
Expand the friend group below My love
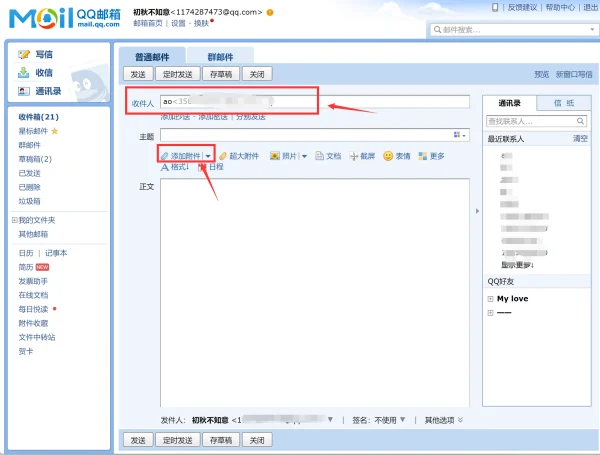490,313
